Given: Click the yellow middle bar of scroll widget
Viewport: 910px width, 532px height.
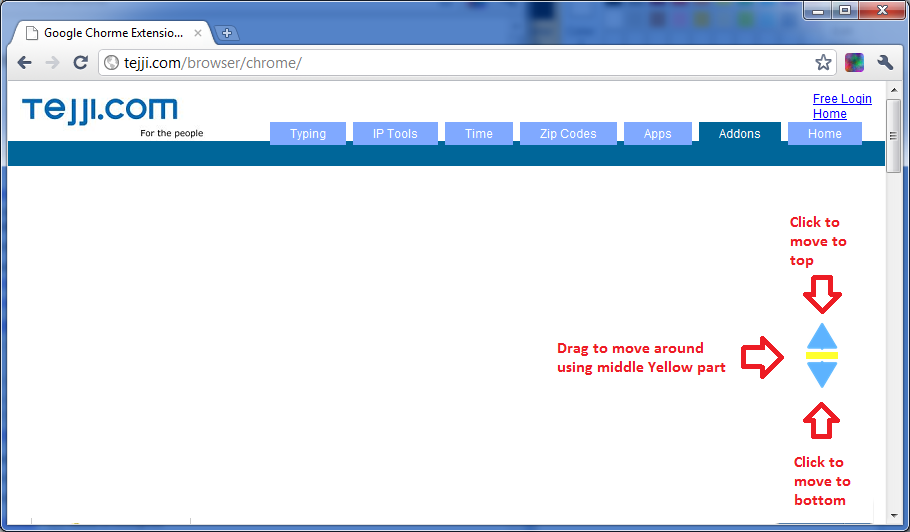Looking at the screenshot, I should point(822,356).
